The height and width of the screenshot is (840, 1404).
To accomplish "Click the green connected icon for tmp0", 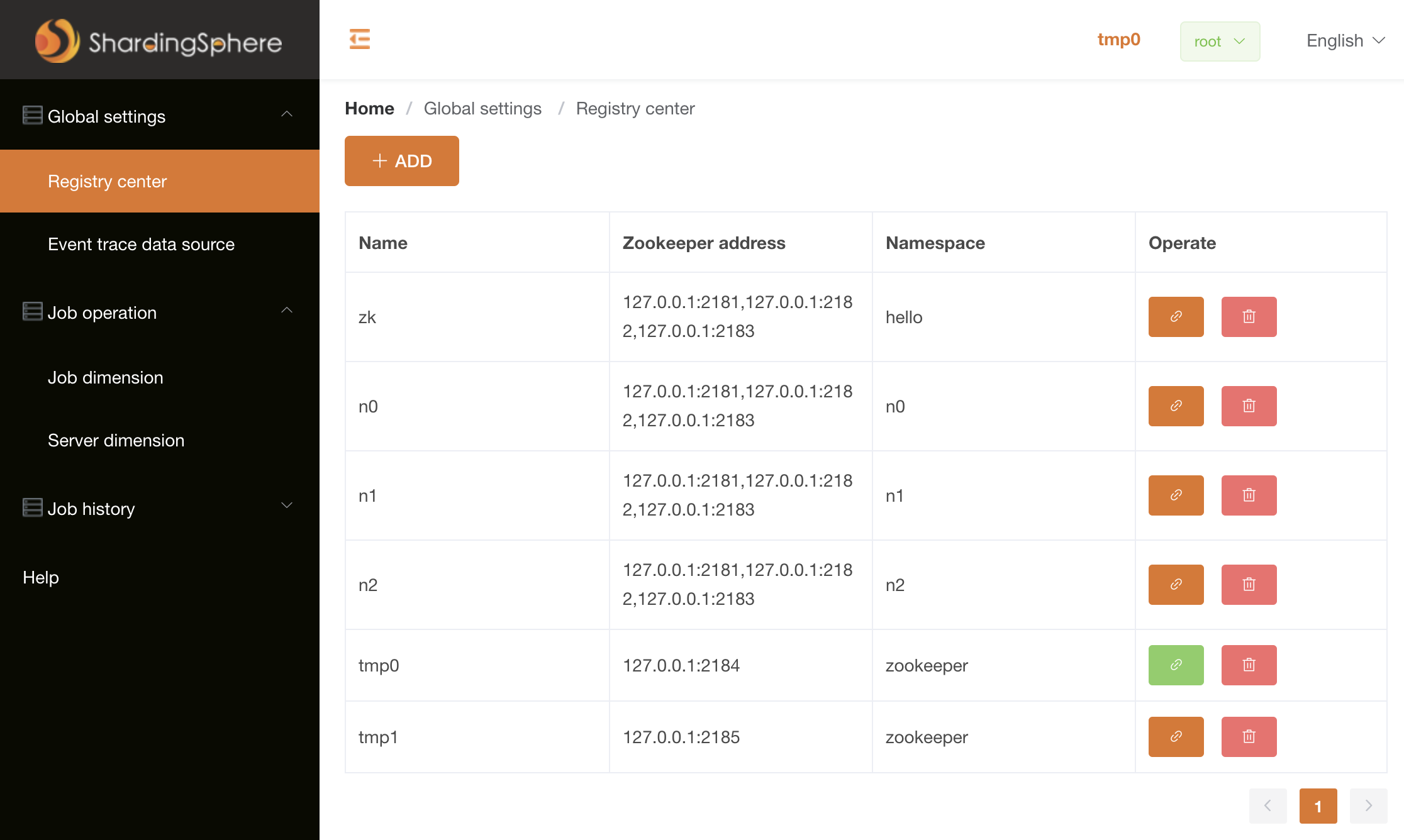I will click(x=1176, y=665).
